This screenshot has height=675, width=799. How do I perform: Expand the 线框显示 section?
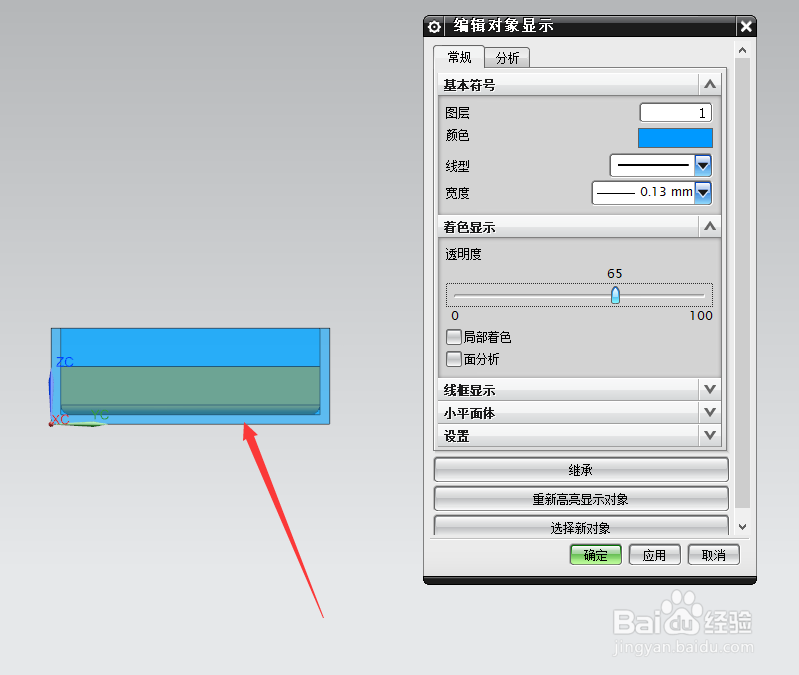click(x=710, y=390)
